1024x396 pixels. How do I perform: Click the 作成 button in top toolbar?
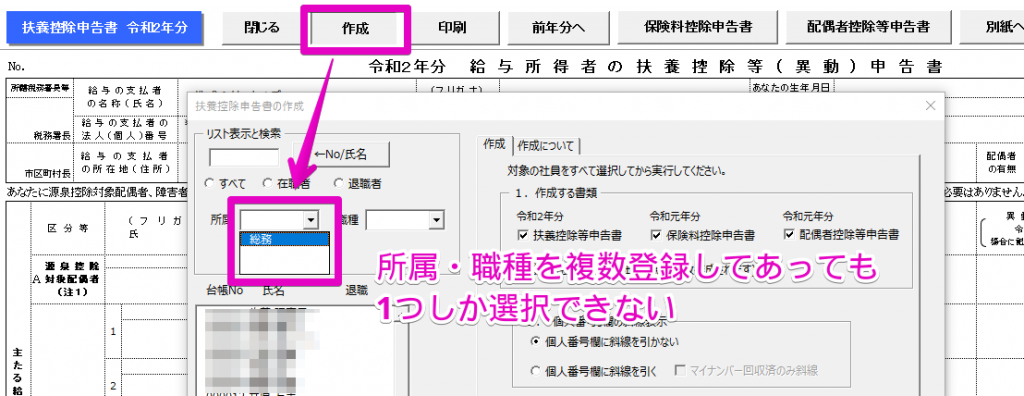click(355, 29)
